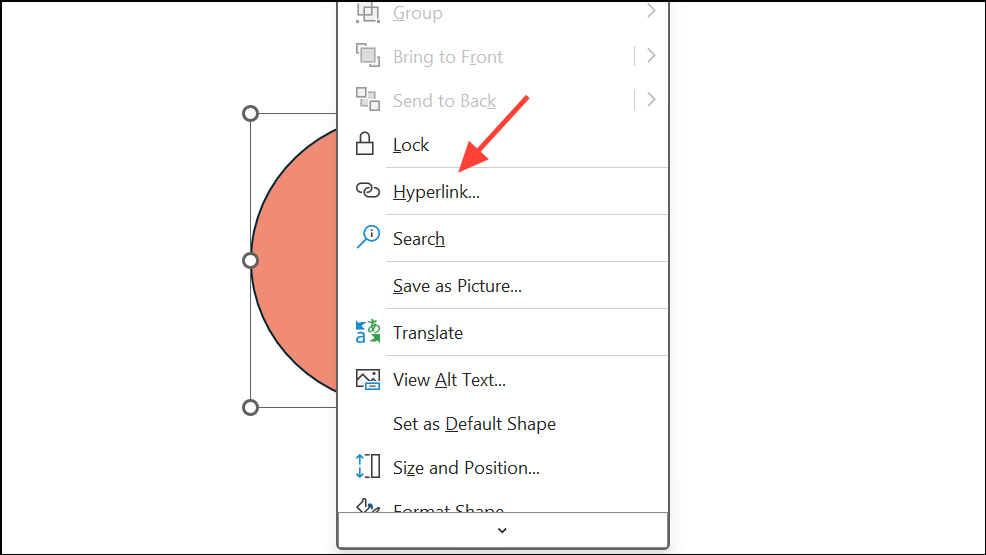This screenshot has width=986, height=555.
Task: Expand the context menu with bottom chevron
Action: [502, 530]
